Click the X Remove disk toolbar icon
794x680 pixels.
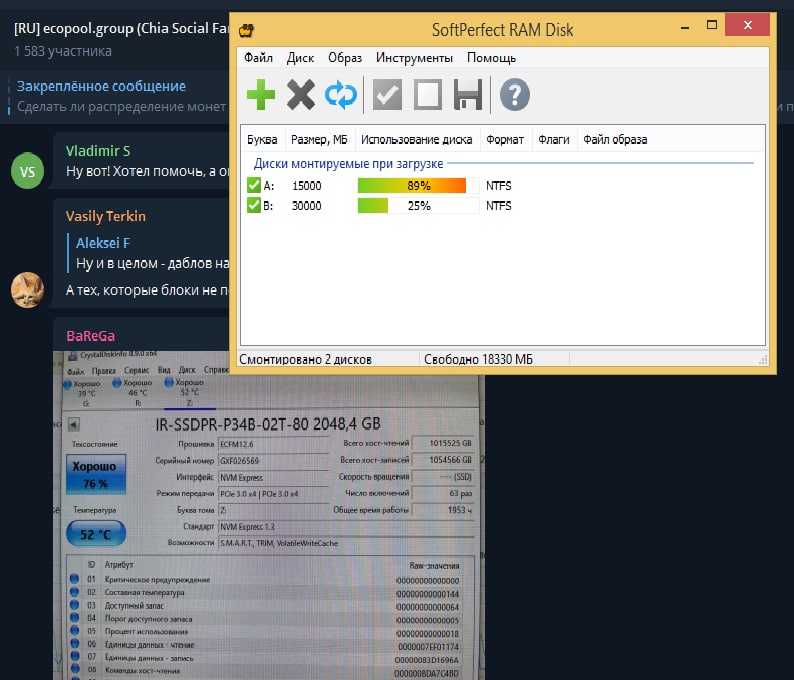tap(301, 95)
